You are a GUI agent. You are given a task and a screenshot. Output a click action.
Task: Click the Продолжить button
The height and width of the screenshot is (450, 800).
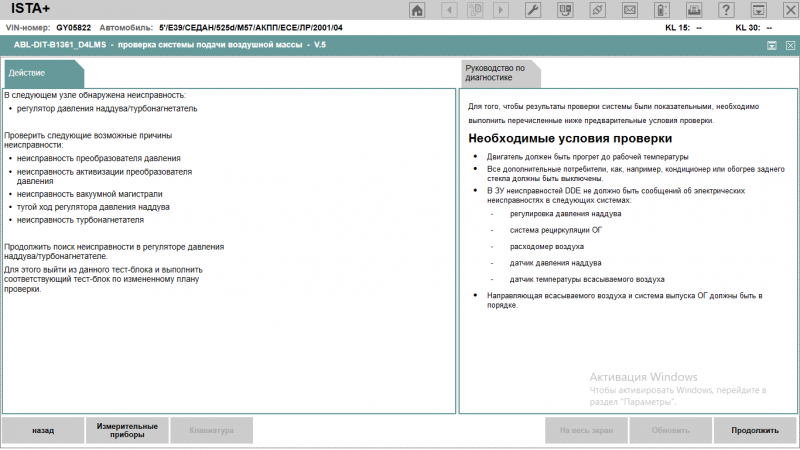(x=755, y=431)
